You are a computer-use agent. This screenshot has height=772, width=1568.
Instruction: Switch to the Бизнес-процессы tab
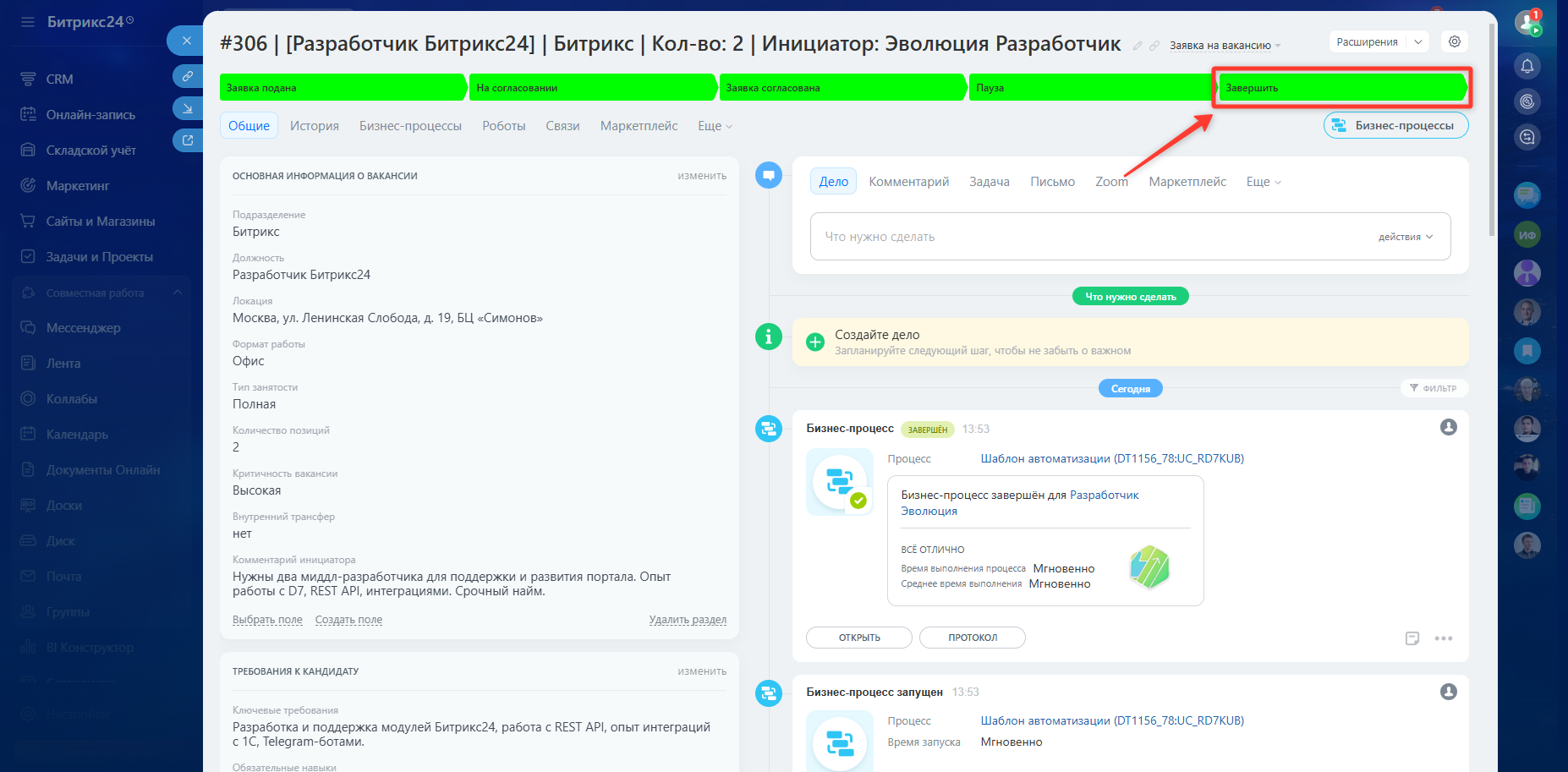[410, 126]
